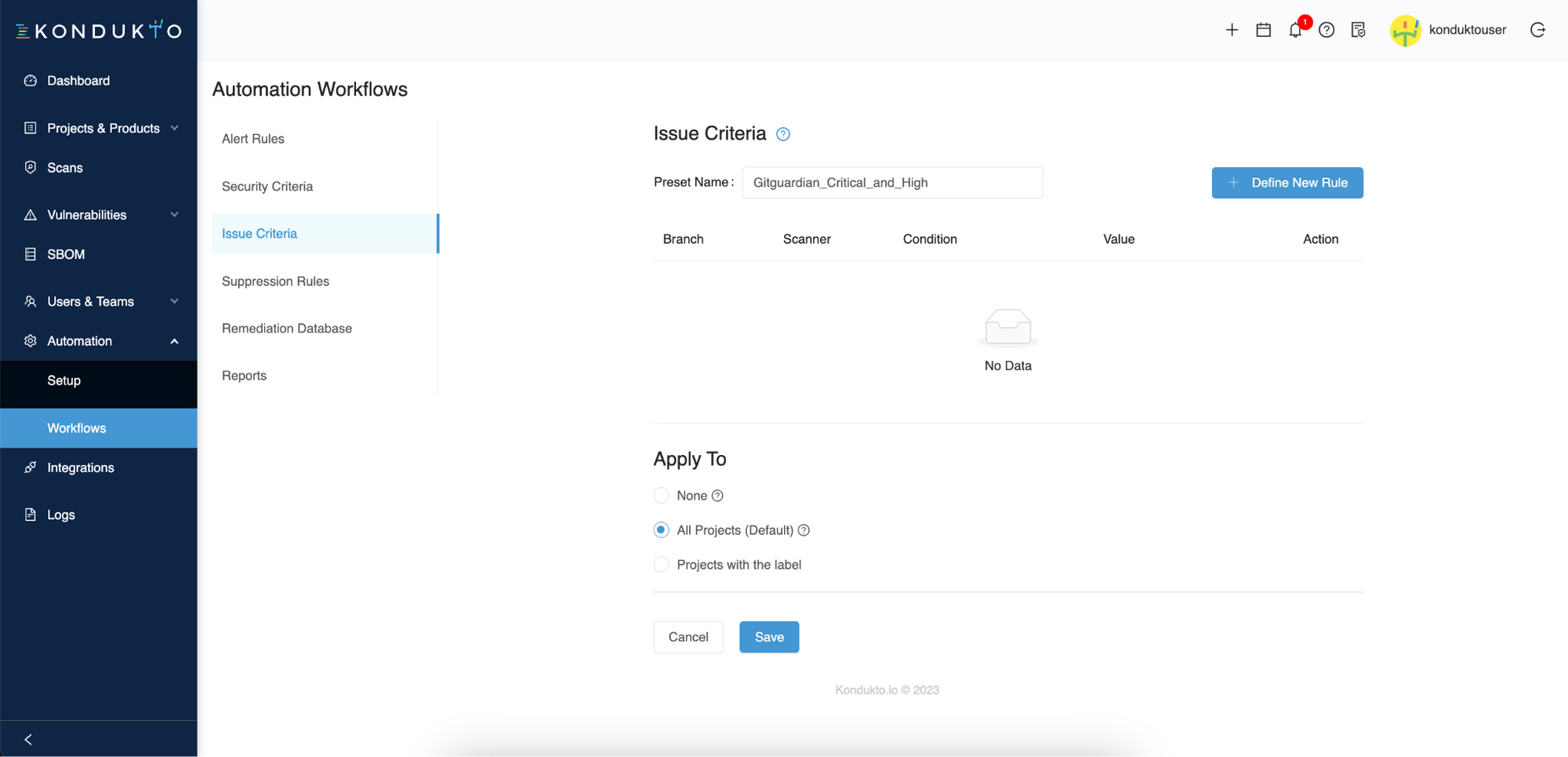This screenshot has width=1568, height=757.
Task: Open the audit report icon in top bar
Action: (1359, 30)
